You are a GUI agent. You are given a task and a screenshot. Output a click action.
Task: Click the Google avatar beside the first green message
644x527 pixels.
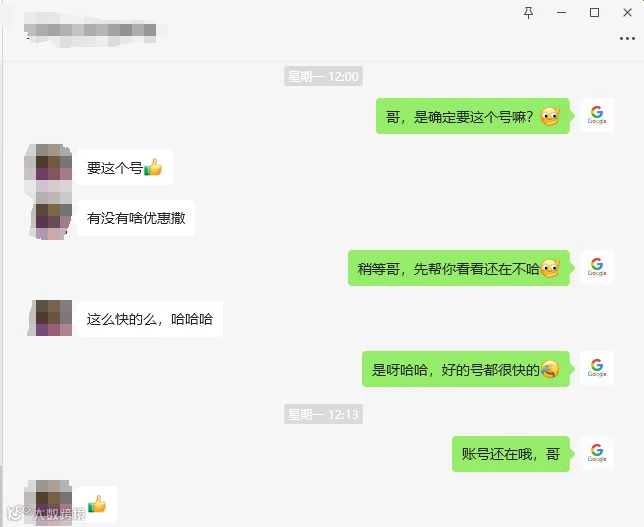597,115
